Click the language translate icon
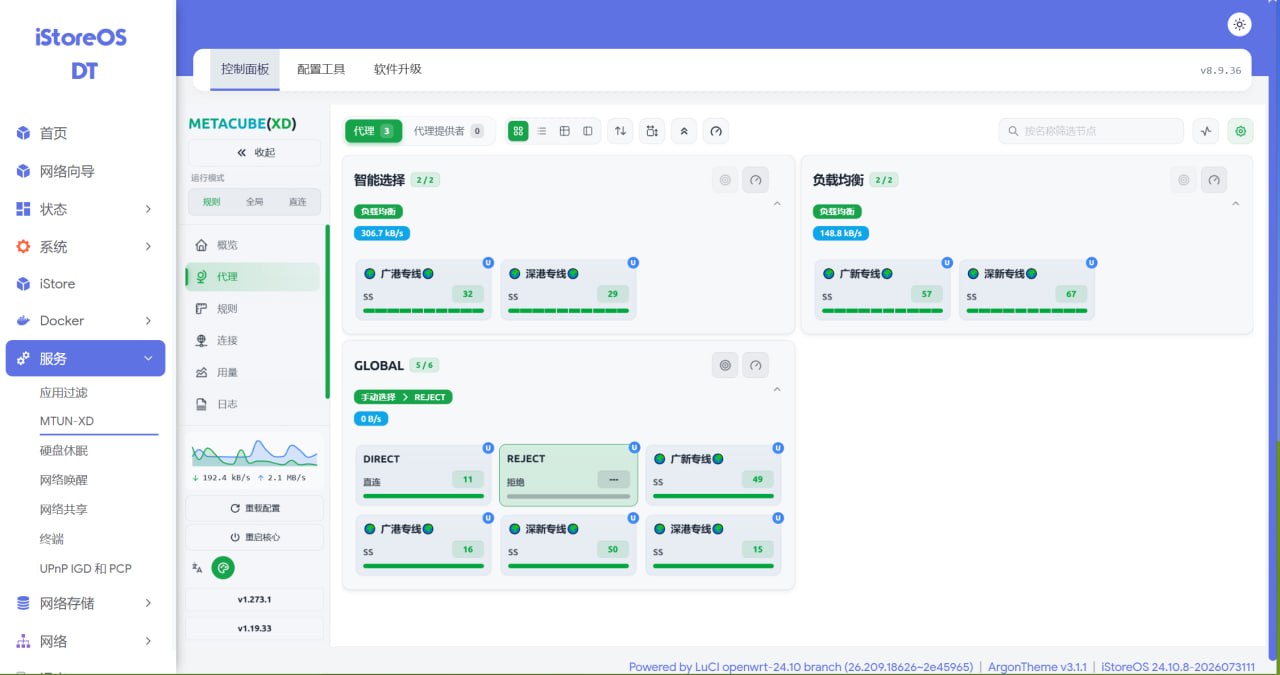 [197, 567]
